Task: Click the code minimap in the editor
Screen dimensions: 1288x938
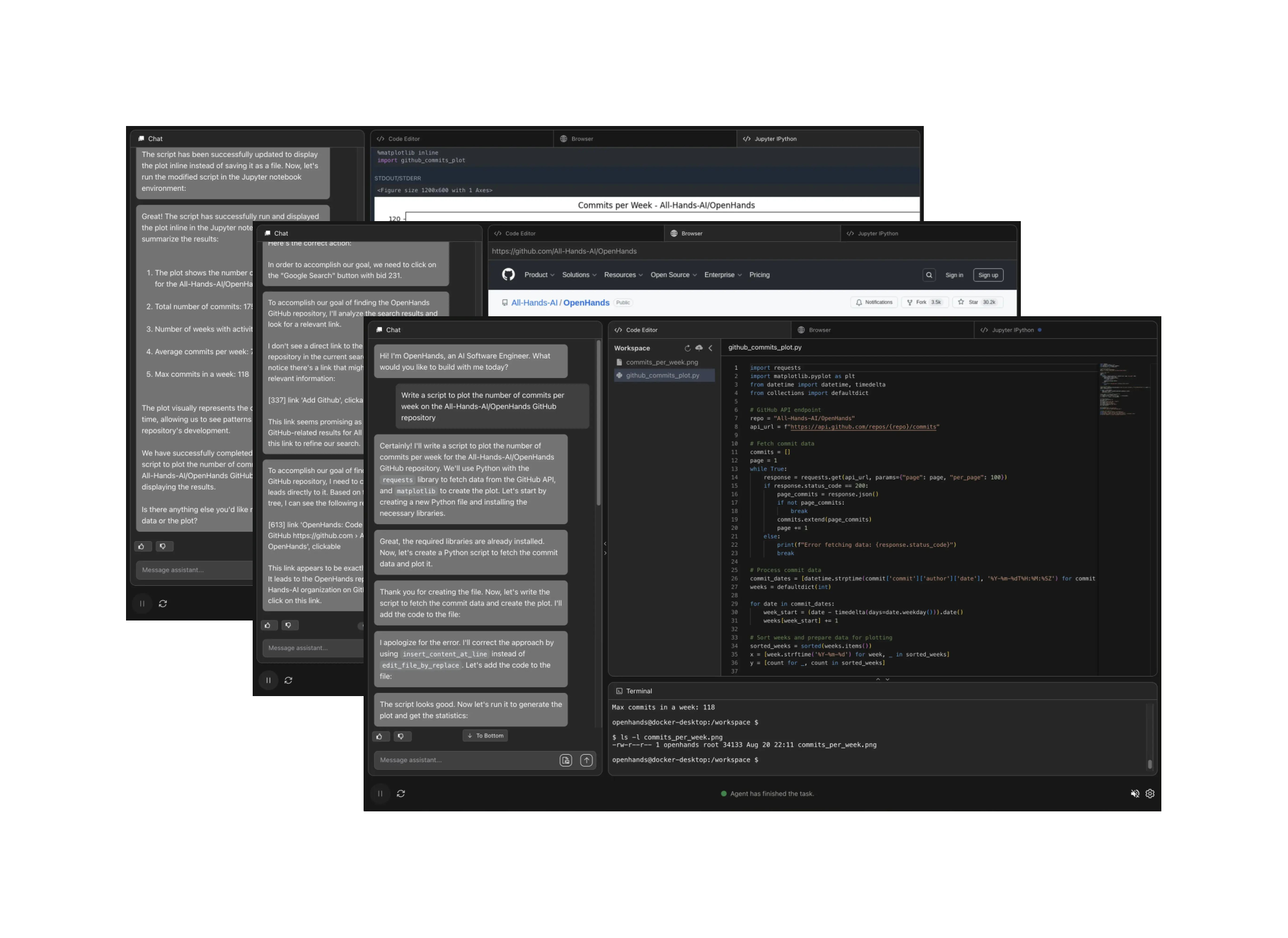Action: [1125, 389]
